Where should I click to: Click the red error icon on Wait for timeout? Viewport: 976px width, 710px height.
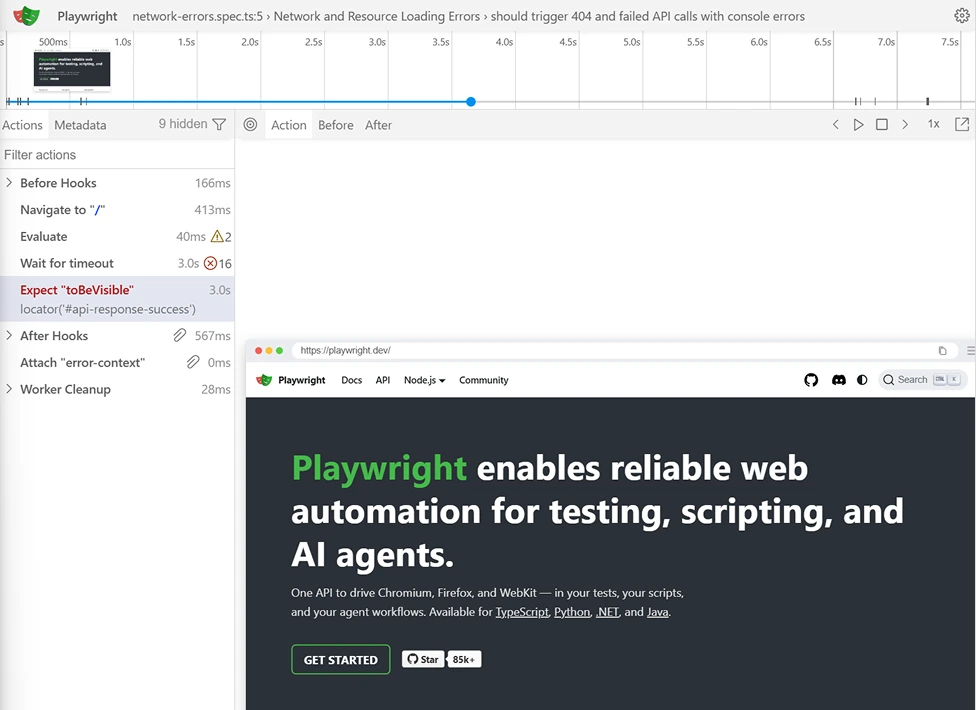coord(210,263)
